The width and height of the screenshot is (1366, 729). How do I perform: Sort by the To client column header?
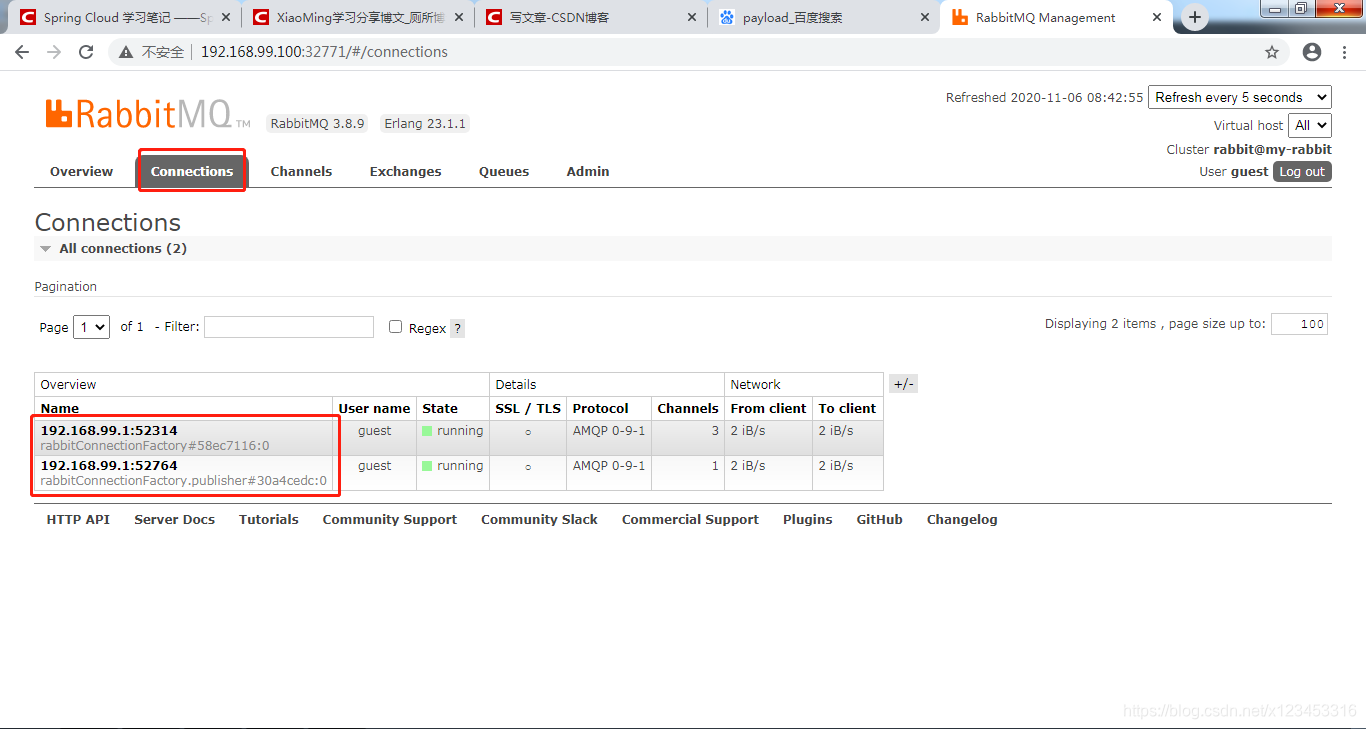[x=847, y=408]
